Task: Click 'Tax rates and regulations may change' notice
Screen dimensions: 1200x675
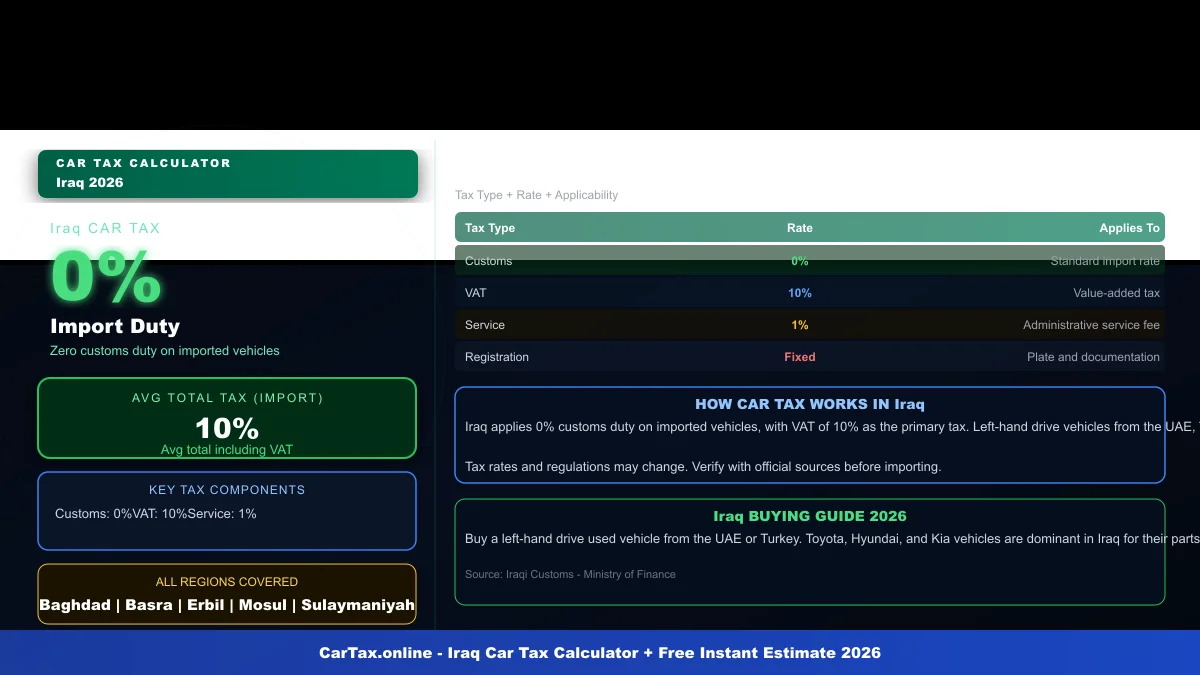Action: point(703,467)
